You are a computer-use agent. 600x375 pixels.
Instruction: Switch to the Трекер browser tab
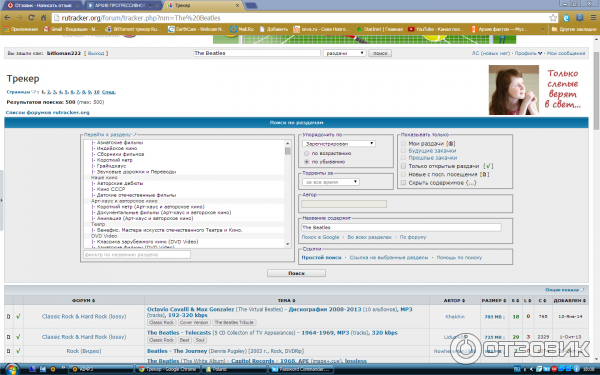(203, 5)
